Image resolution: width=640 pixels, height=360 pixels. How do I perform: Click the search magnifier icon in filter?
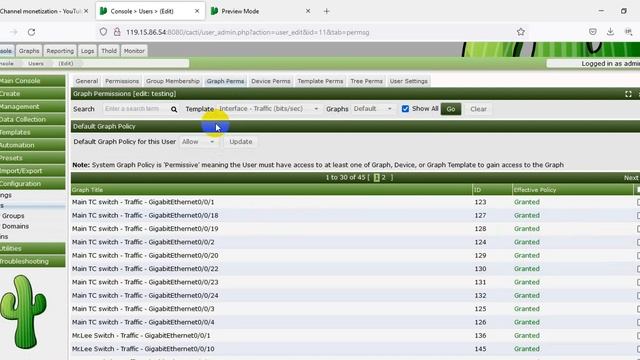point(174,109)
